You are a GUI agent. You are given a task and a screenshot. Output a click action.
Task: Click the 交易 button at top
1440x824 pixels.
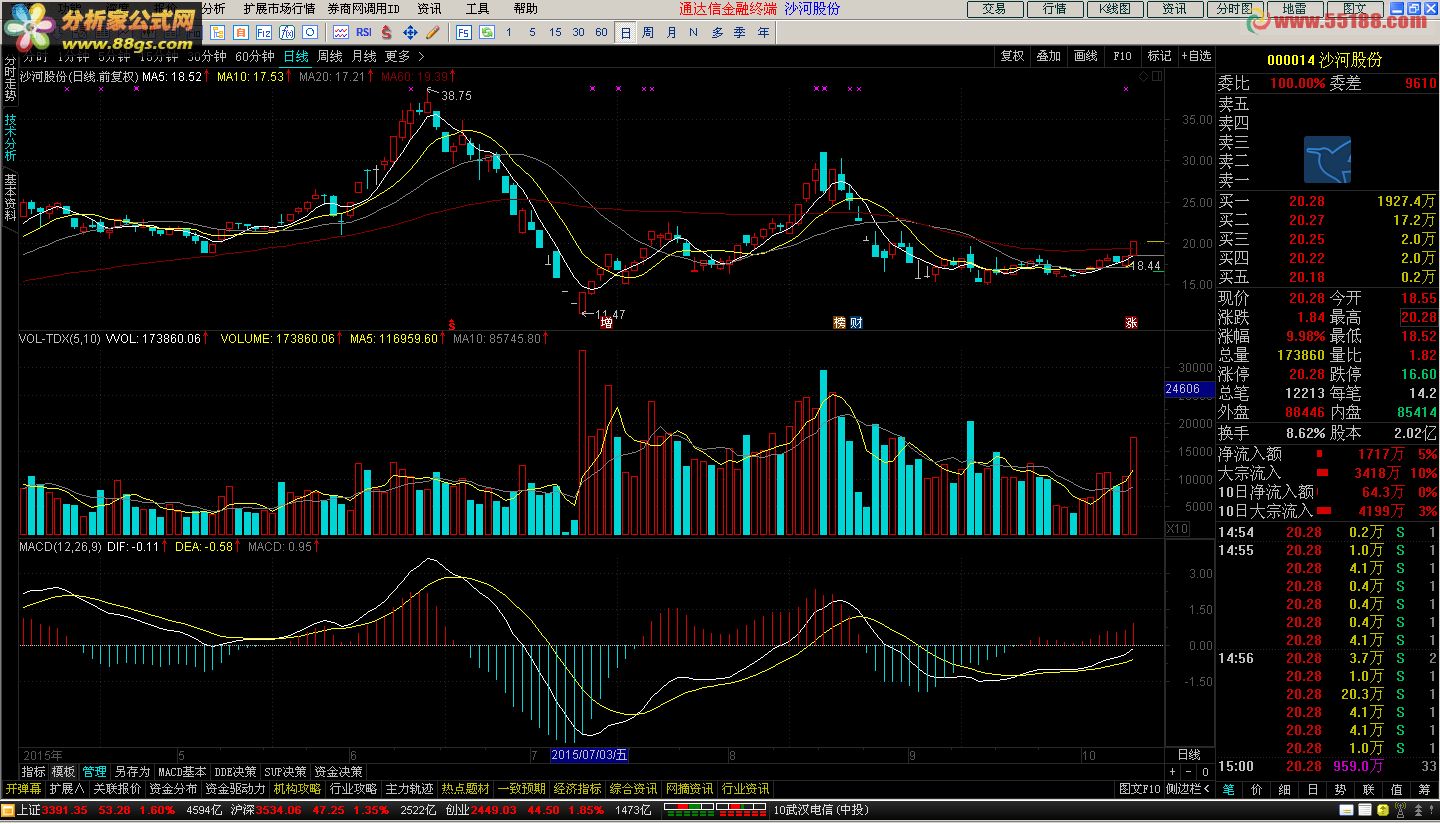(x=994, y=8)
